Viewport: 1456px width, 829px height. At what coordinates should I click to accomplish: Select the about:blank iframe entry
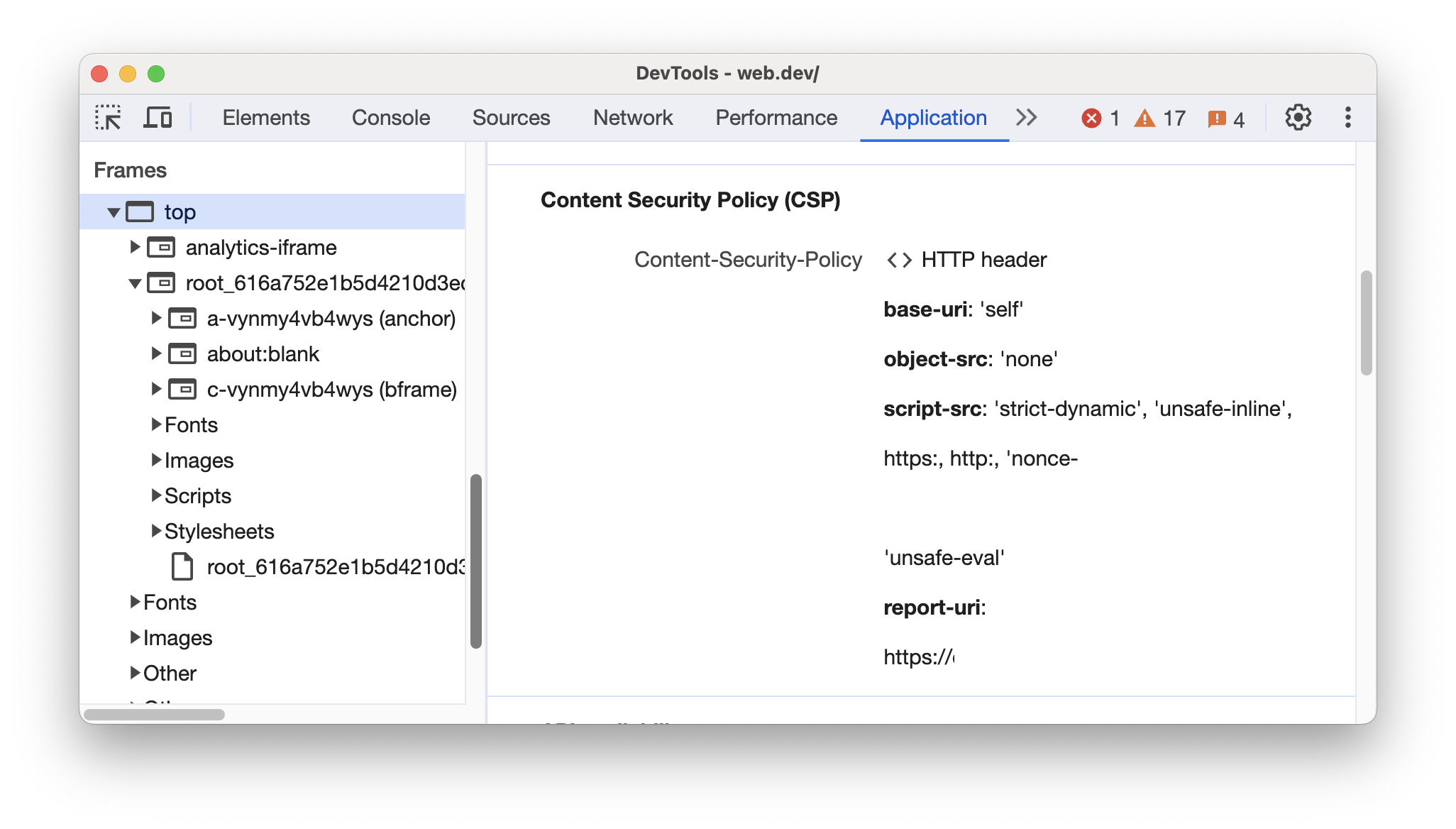(264, 353)
